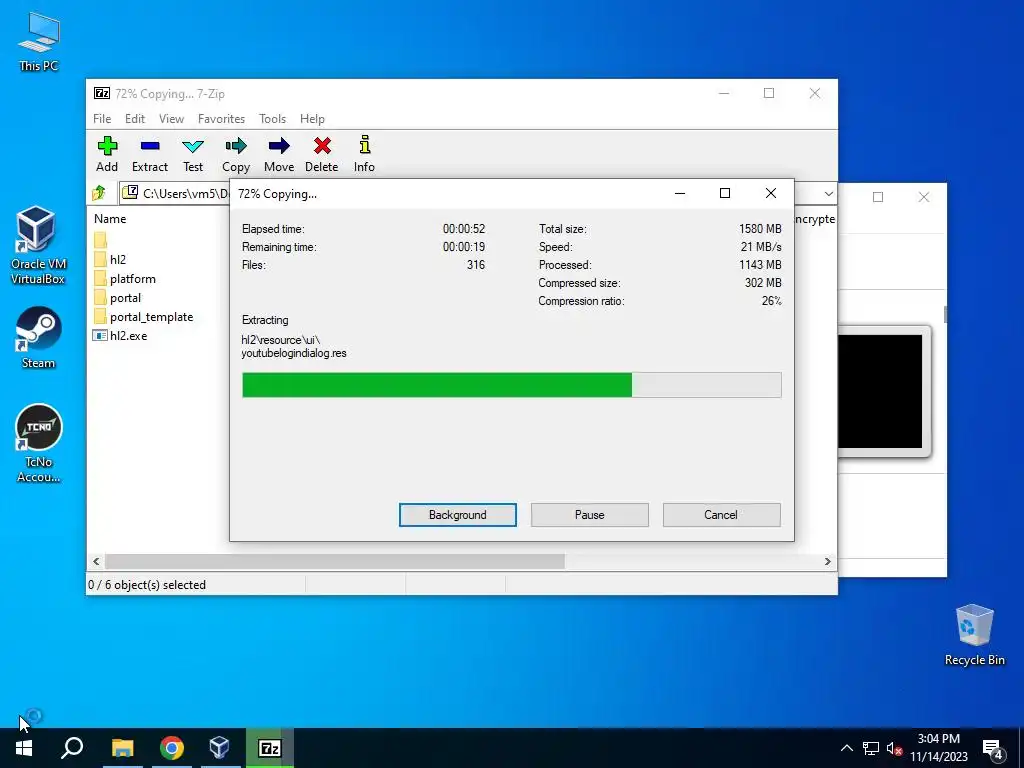The image size is (1024, 768).
Task: Open the File menu
Action: (x=102, y=119)
